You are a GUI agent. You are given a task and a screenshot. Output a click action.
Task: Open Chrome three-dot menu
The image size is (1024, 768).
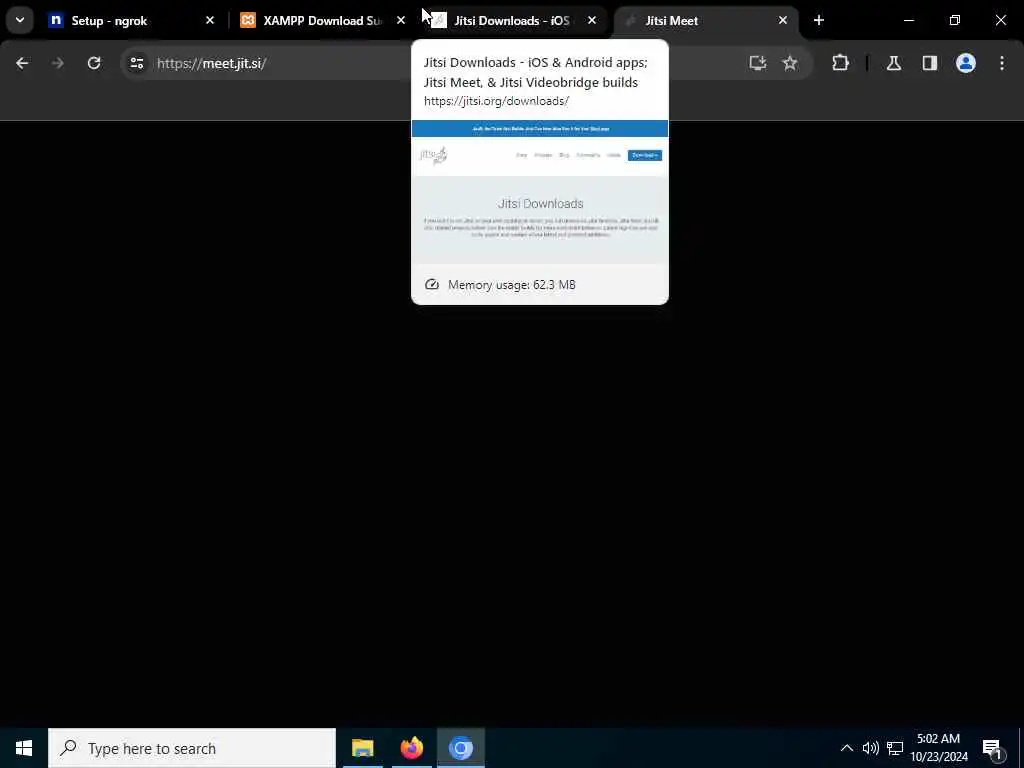point(1002,63)
